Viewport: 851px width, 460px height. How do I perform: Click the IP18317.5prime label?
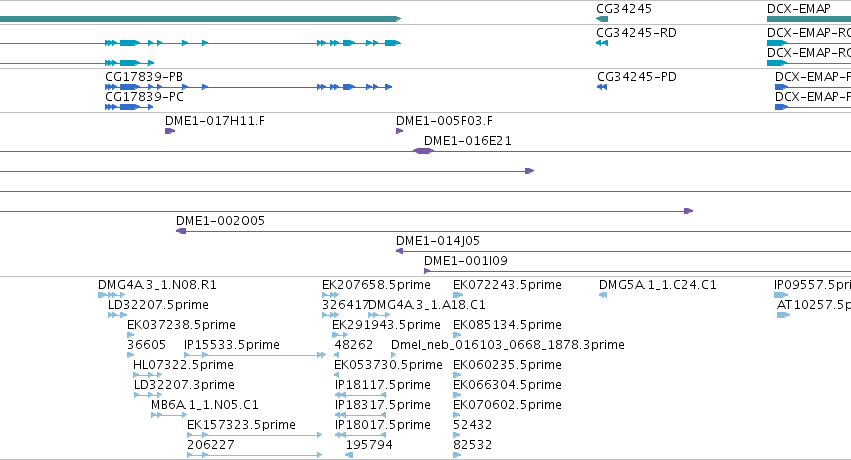point(383,405)
